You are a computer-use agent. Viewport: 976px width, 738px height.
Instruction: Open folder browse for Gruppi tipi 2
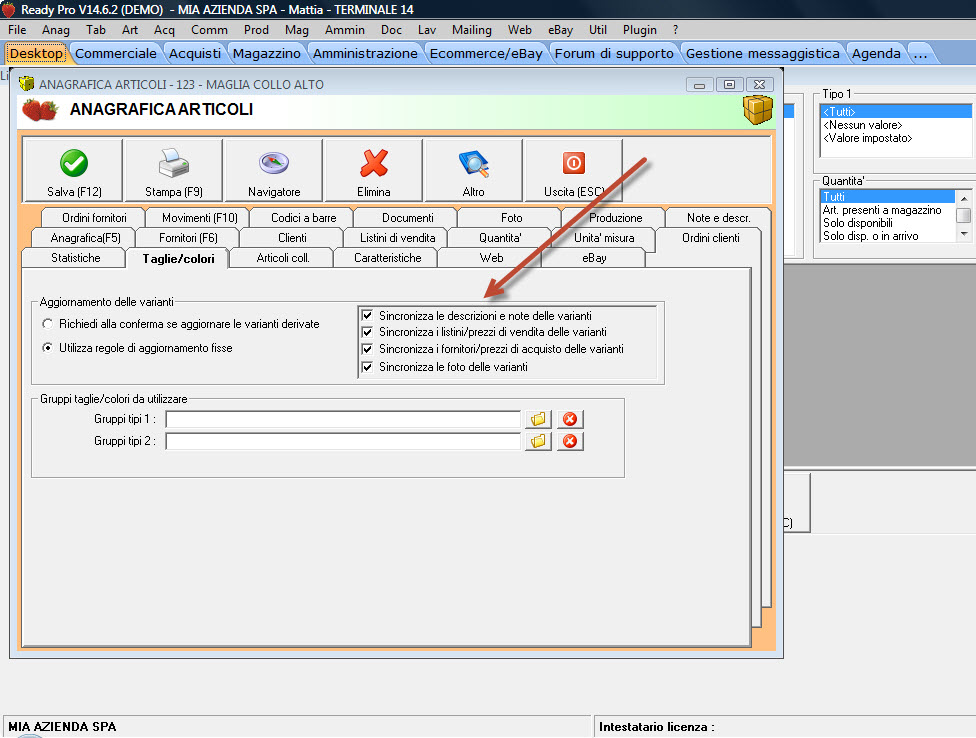coord(538,441)
